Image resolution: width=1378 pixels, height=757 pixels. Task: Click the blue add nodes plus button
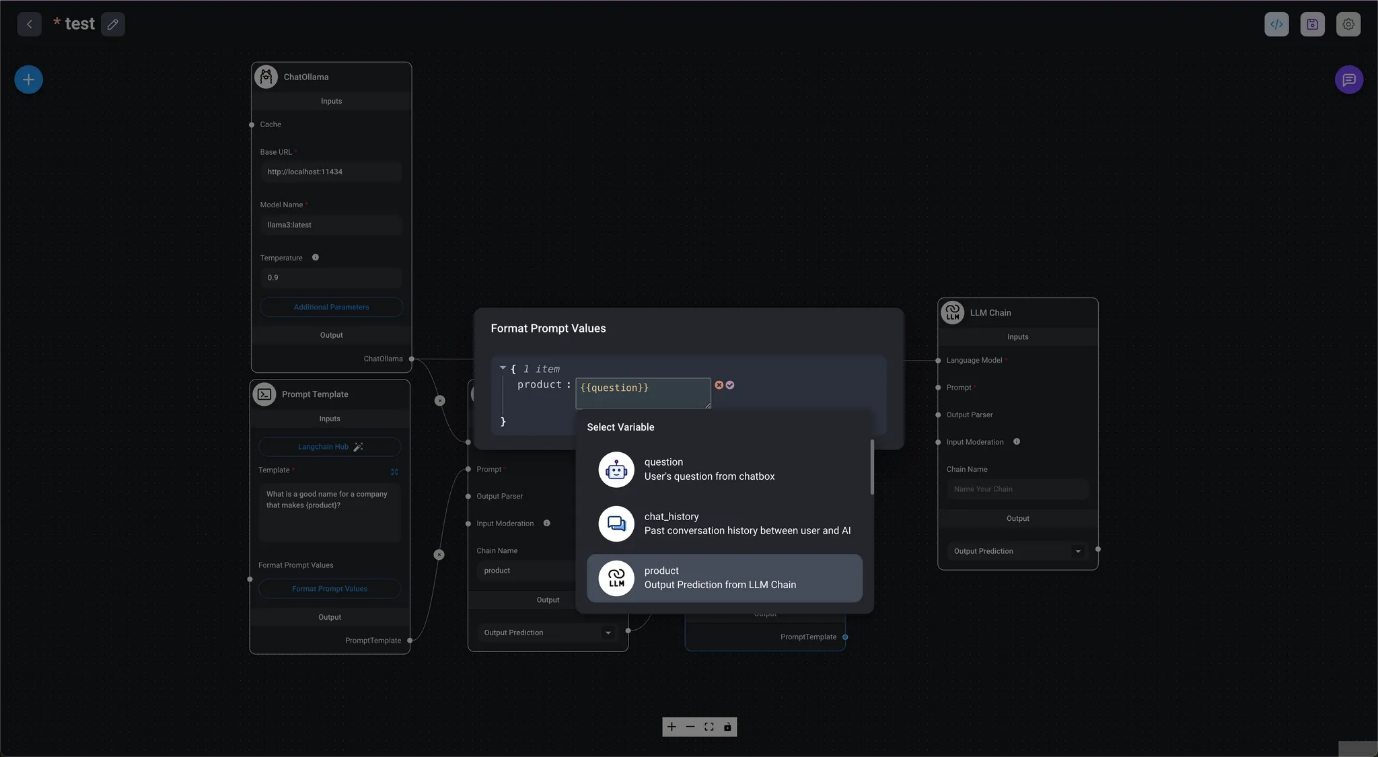click(x=29, y=80)
